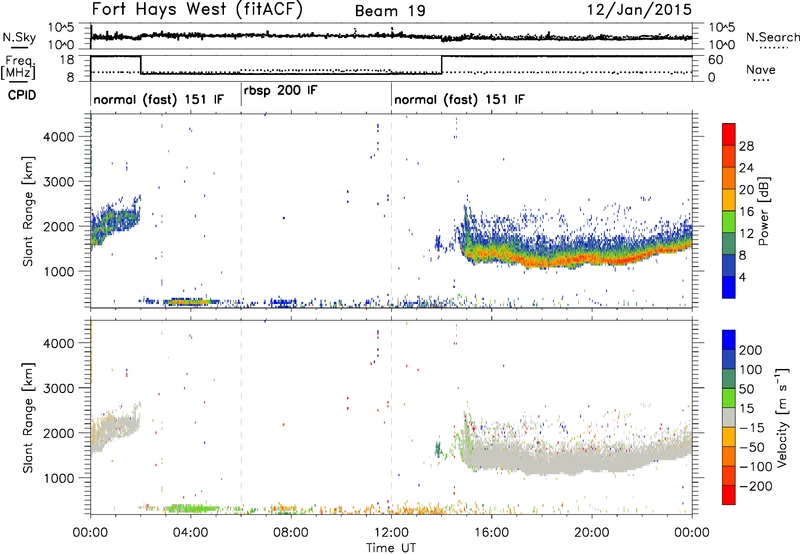Click the "Fort Hays West (fitACF)" title
The image size is (800, 554).
[197, 10]
